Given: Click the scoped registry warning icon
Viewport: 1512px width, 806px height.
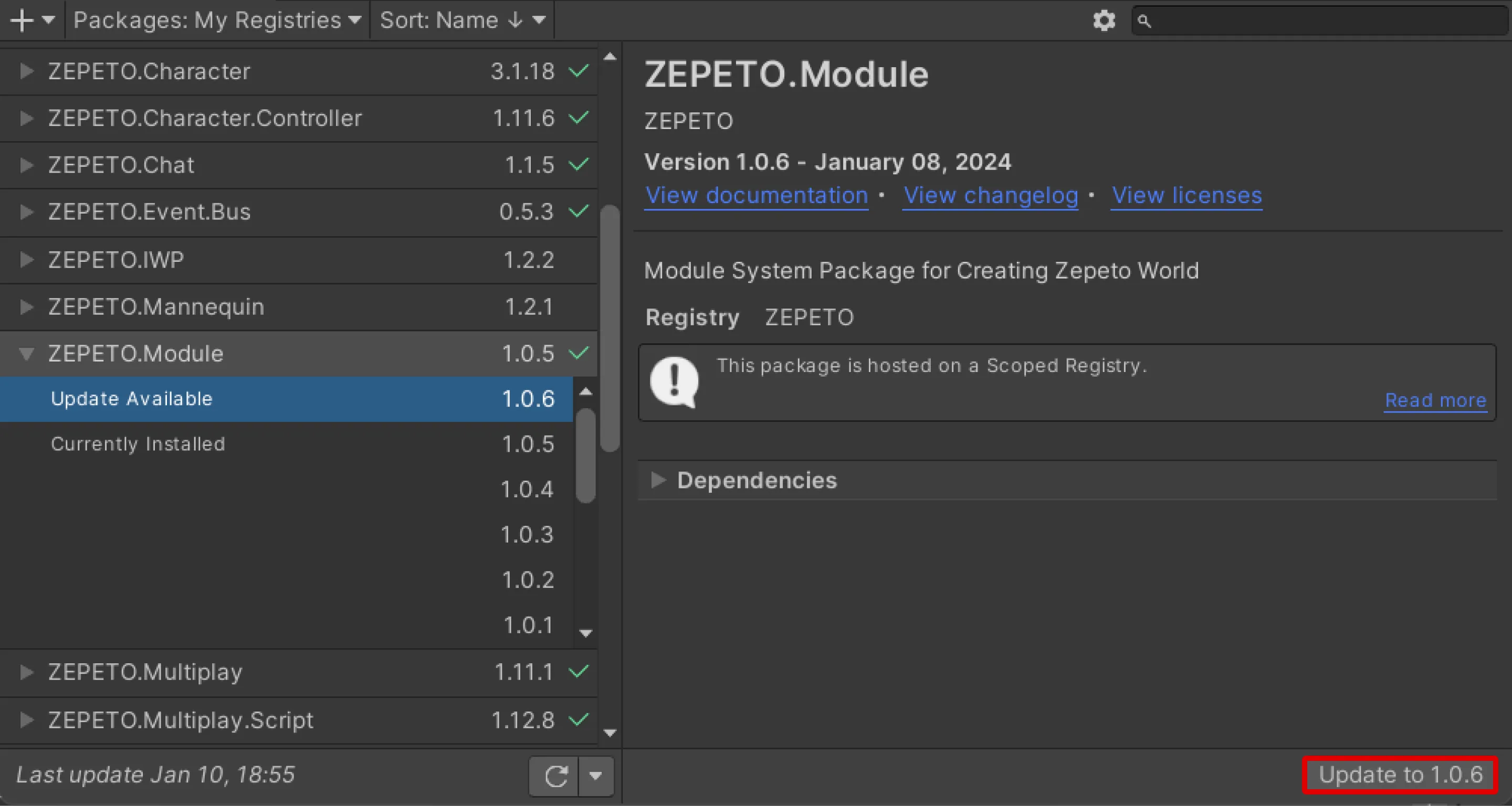Looking at the screenshot, I should point(675,382).
